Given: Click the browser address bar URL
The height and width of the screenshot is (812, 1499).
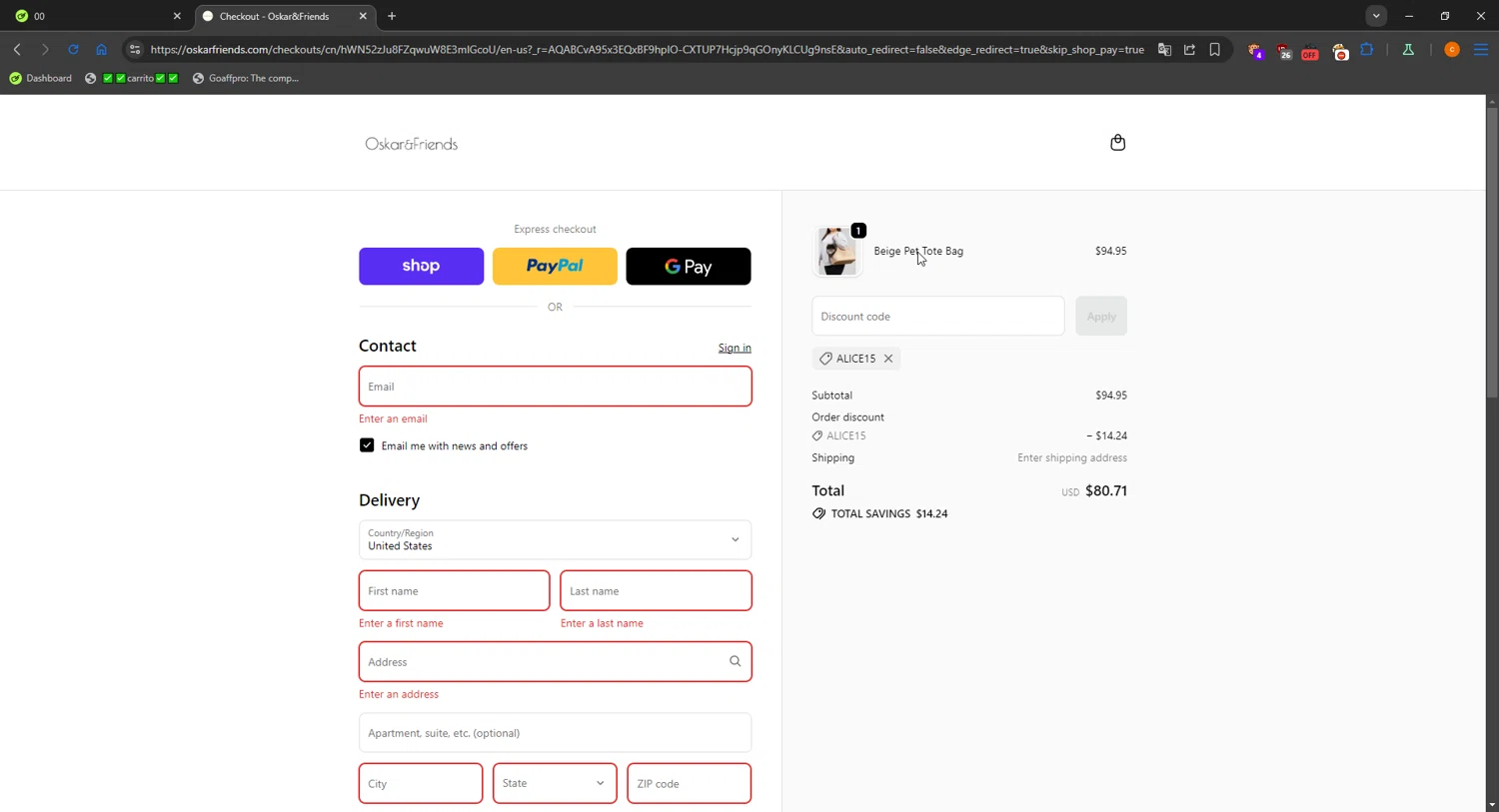Looking at the screenshot, I should [648, 49].
